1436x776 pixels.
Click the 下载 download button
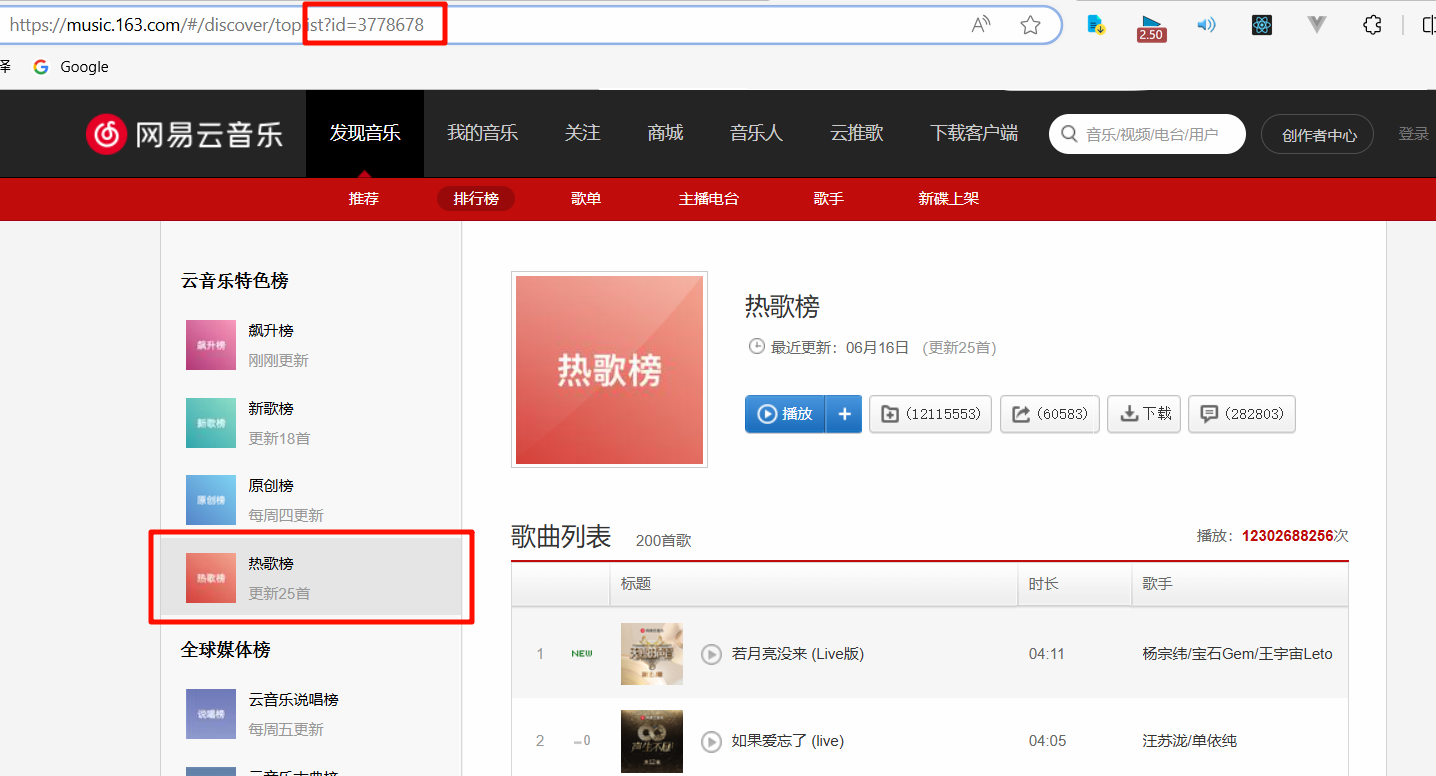[x=1144, y=414]
